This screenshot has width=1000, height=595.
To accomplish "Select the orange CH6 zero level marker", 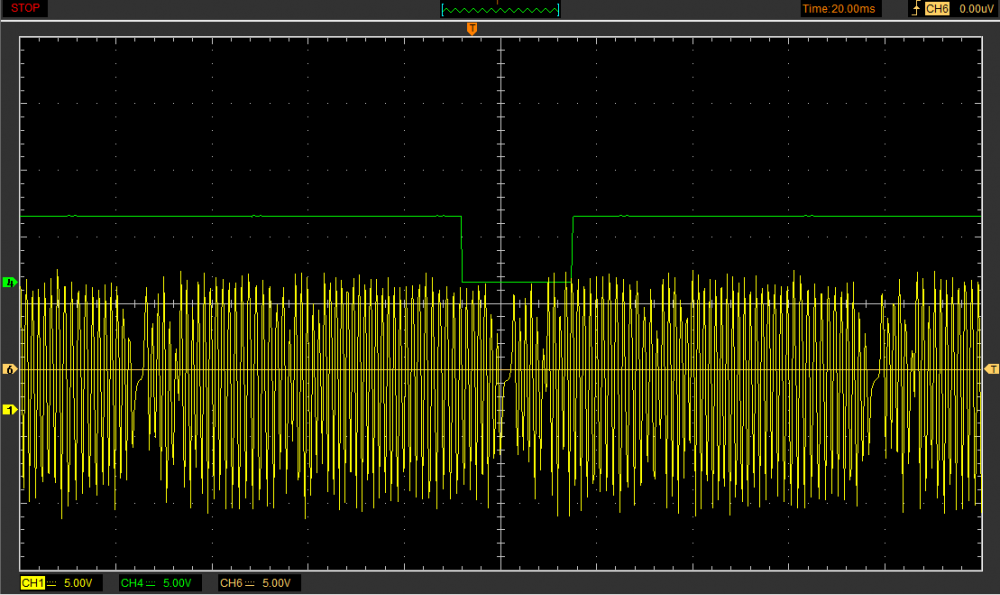I will 11,370.
